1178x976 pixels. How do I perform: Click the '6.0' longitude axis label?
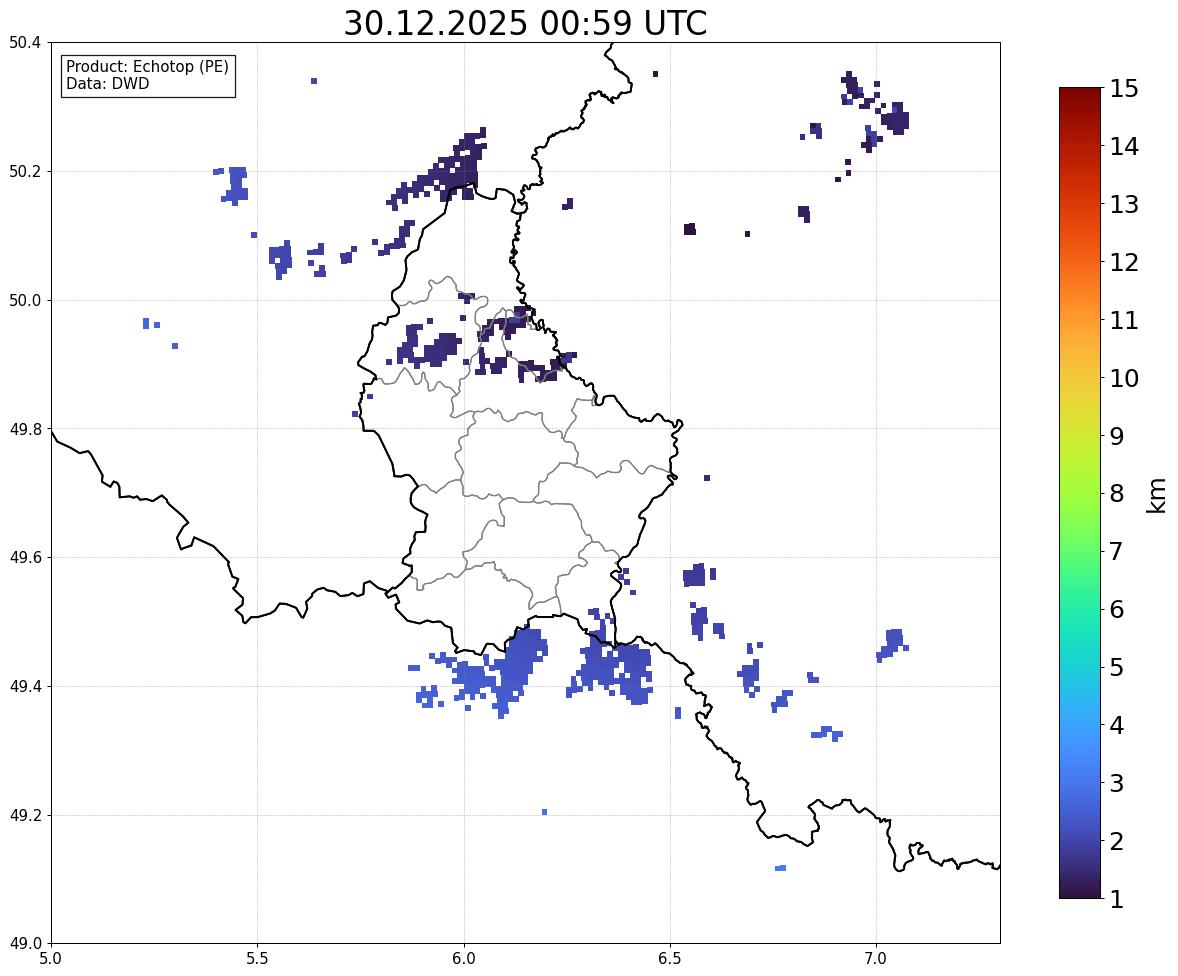click(464, 959)
